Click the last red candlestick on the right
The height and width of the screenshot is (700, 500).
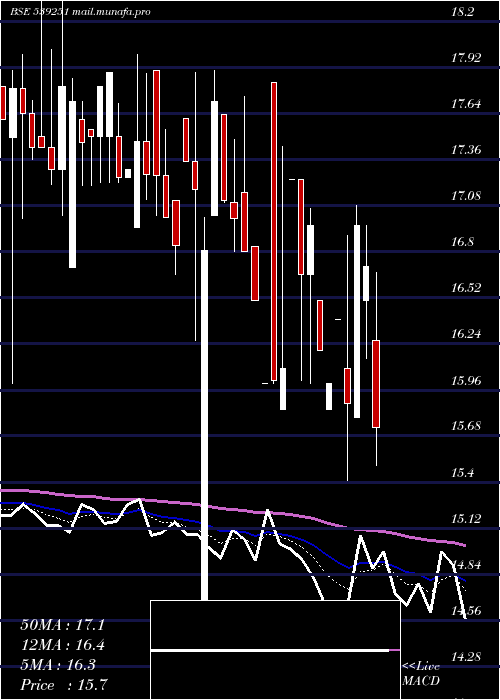tap(376, 384)
